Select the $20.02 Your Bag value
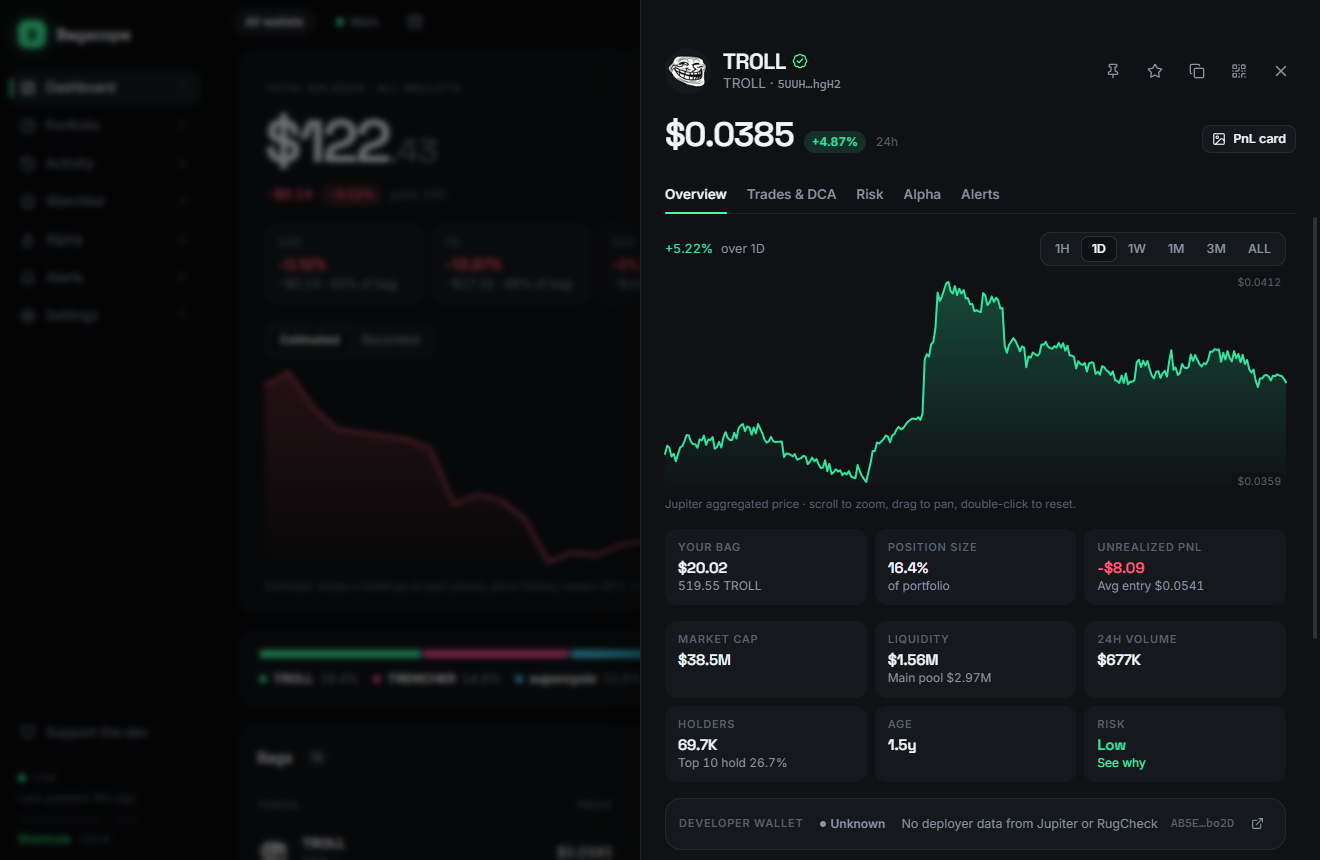1320x860 pixels. (x=703, y=567)
